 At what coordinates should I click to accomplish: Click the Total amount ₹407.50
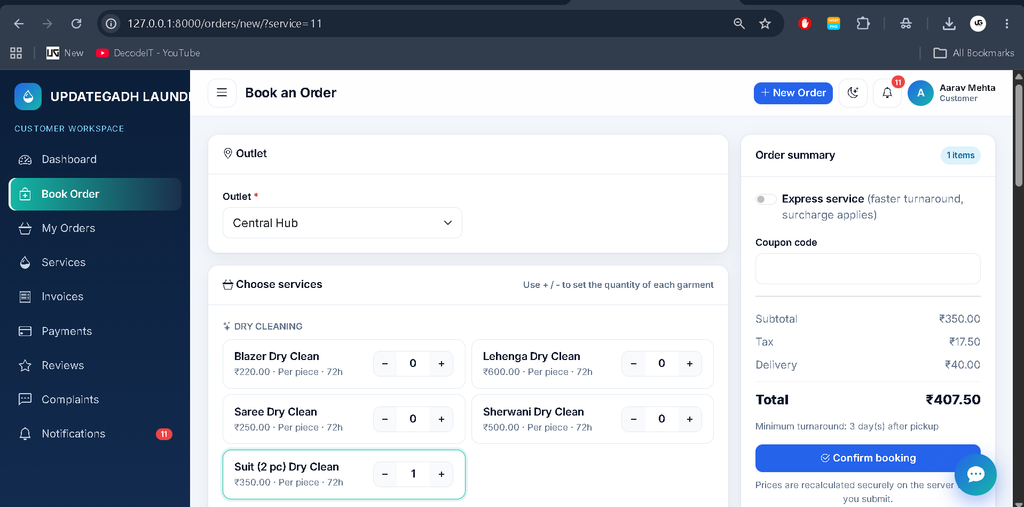click(953, 400)
